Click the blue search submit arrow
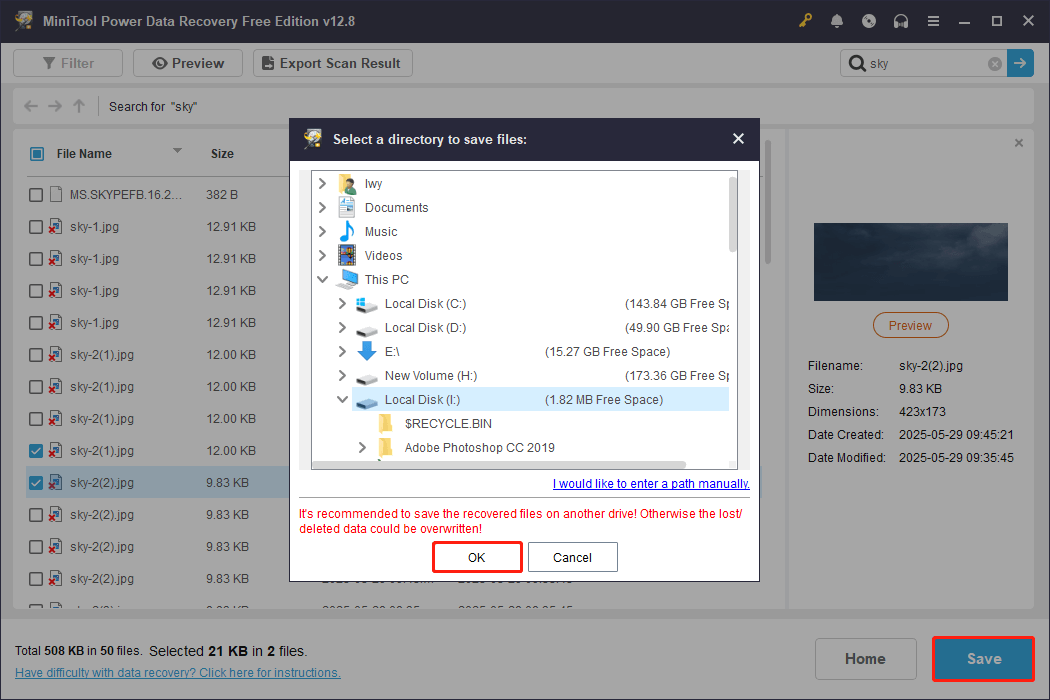 pos(1020,63)
